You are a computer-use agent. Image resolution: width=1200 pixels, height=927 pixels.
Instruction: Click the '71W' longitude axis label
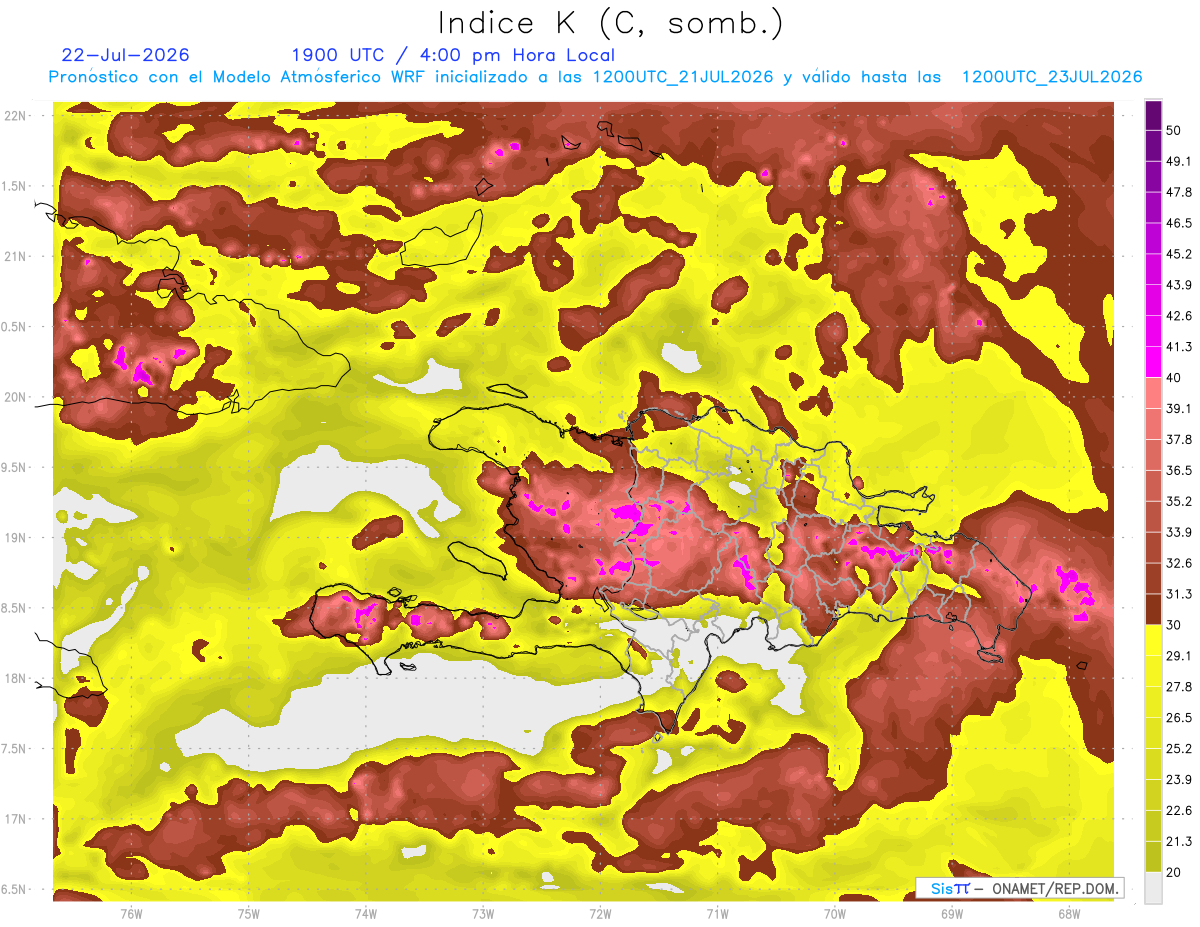pyautogui.click(x=717, y=914)
